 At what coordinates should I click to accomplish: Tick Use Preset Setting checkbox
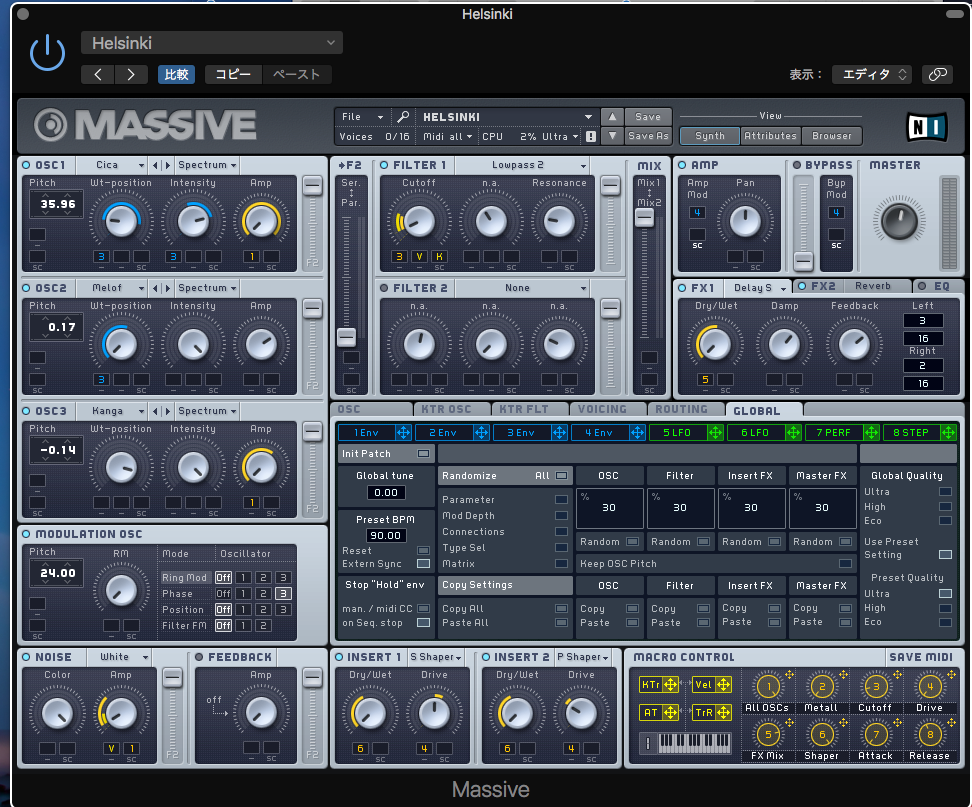point(945,554)
